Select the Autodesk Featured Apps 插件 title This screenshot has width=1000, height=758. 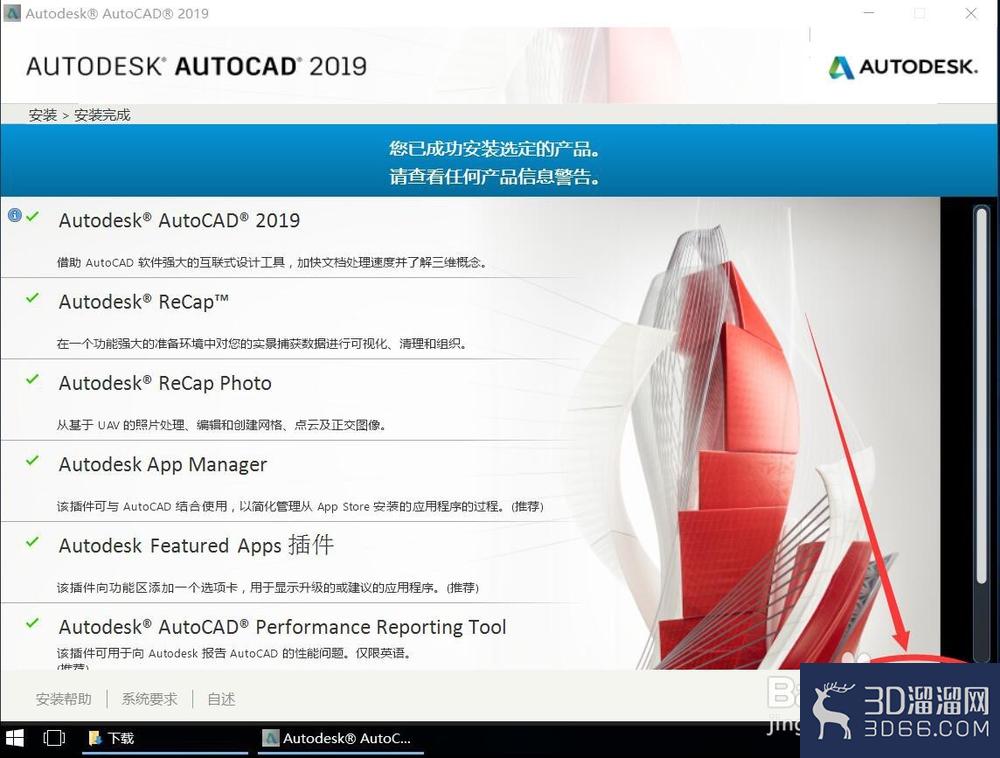(196, 545)
